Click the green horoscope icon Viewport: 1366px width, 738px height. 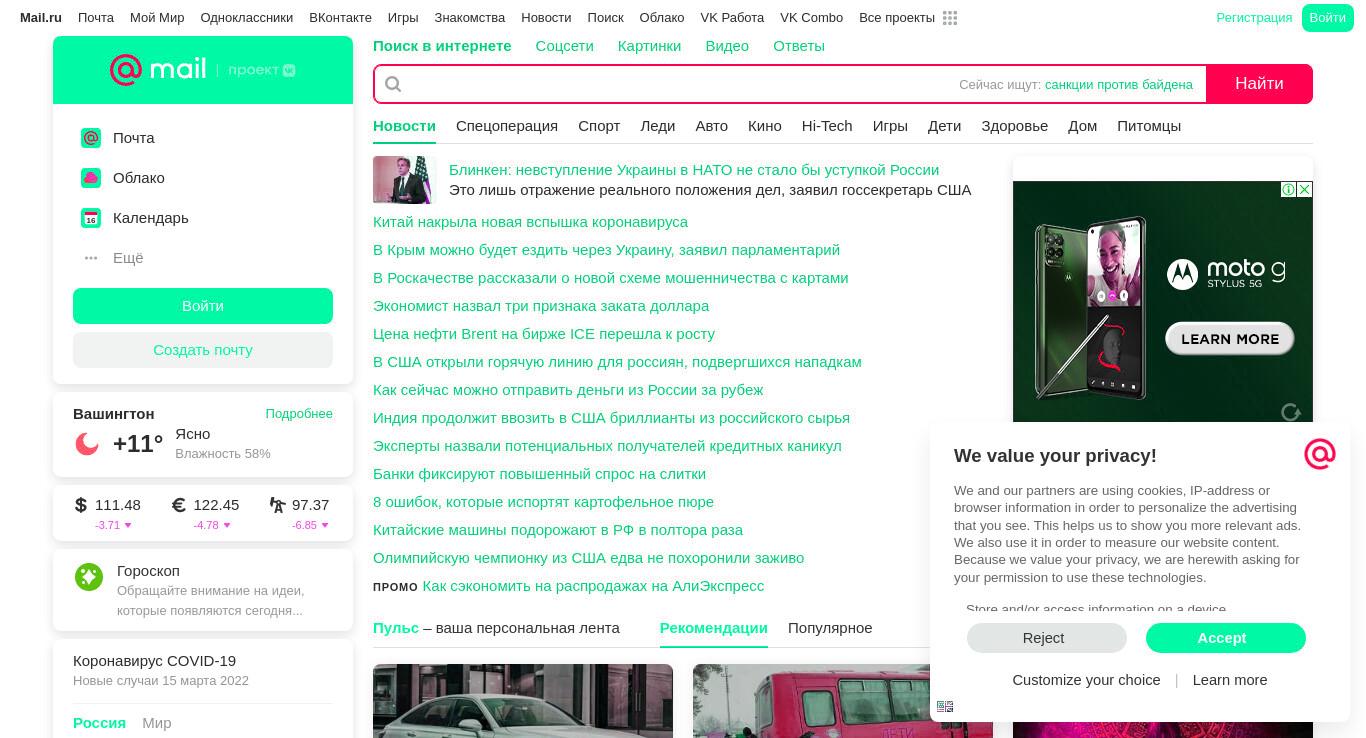click(89, 577)
